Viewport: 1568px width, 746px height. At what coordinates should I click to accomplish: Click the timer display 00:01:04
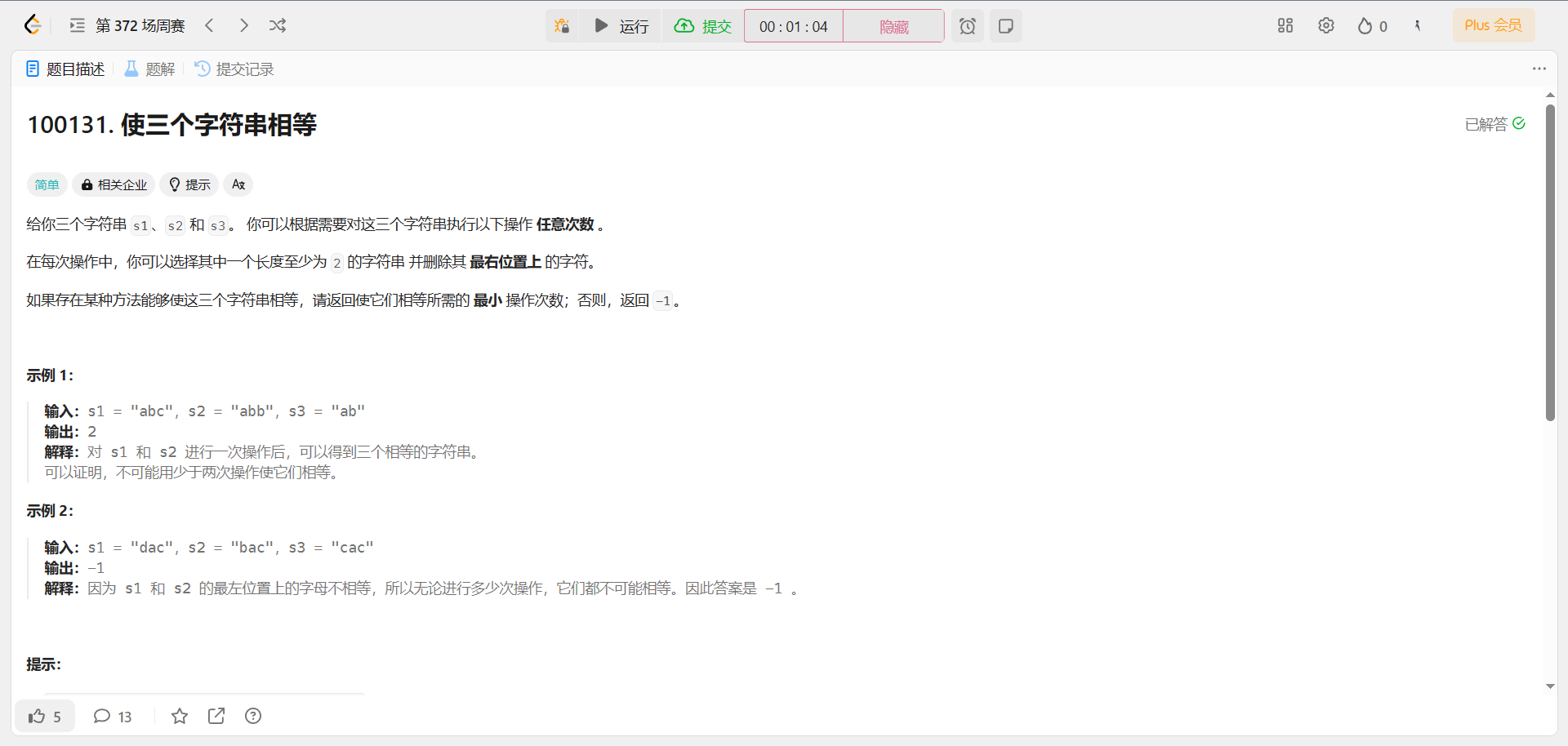click(793, 27)
